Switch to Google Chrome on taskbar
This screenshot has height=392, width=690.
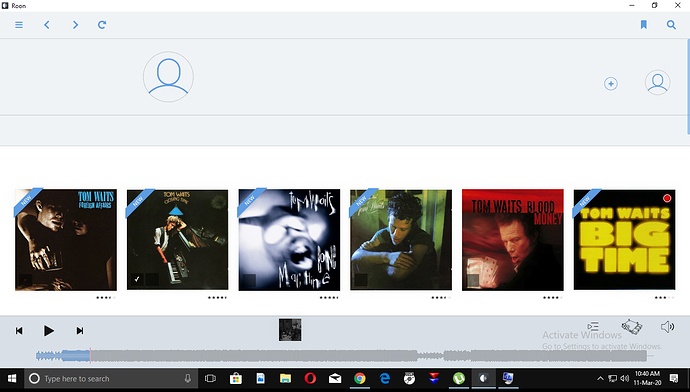click(360, 378)
